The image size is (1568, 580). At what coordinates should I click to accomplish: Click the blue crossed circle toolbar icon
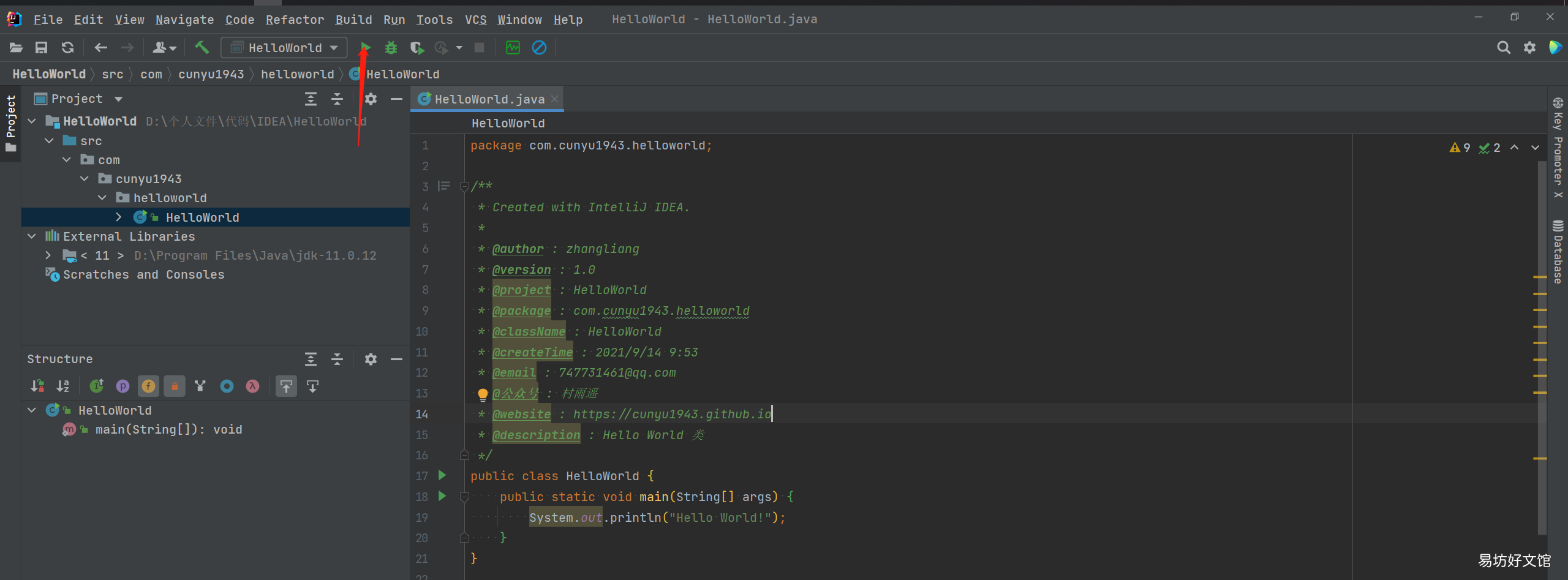pyautogui.click(x=539, y=48)
